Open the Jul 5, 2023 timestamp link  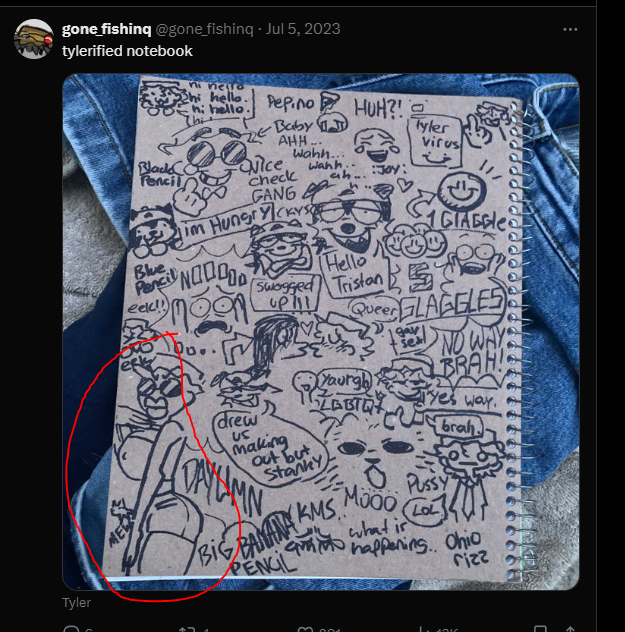coord(303,29)
